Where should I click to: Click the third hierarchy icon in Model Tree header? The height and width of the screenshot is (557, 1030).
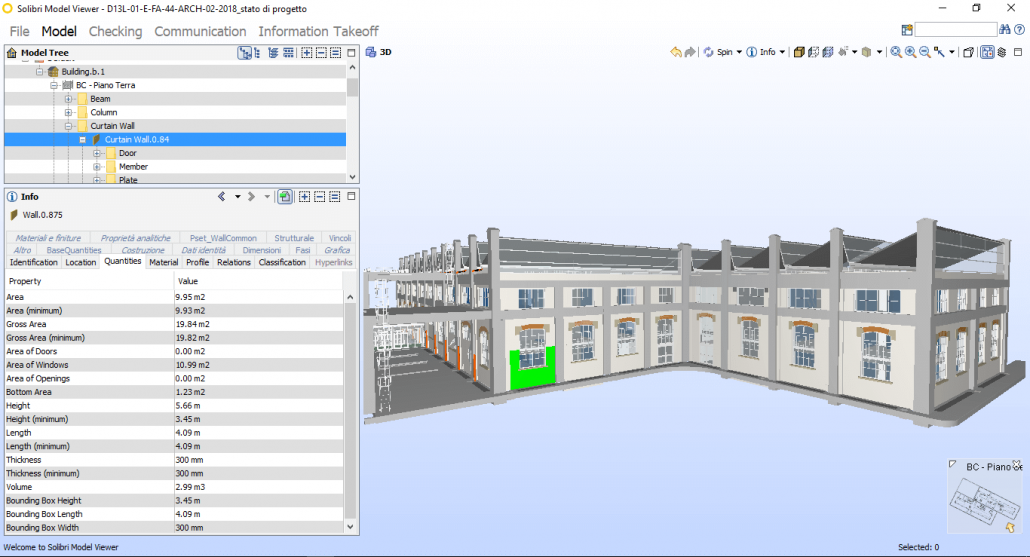pyautogui.click(x=273, y=53)
